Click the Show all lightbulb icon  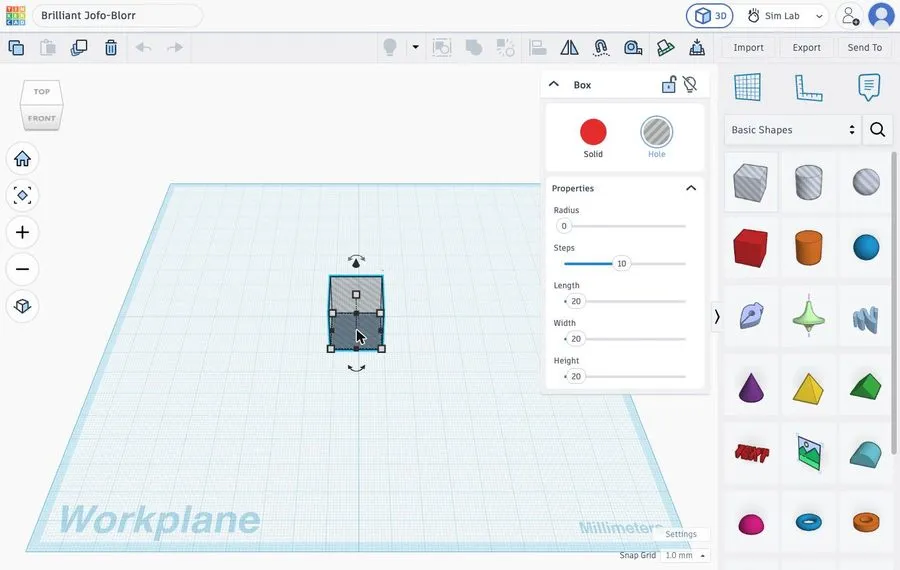[390, 47]
